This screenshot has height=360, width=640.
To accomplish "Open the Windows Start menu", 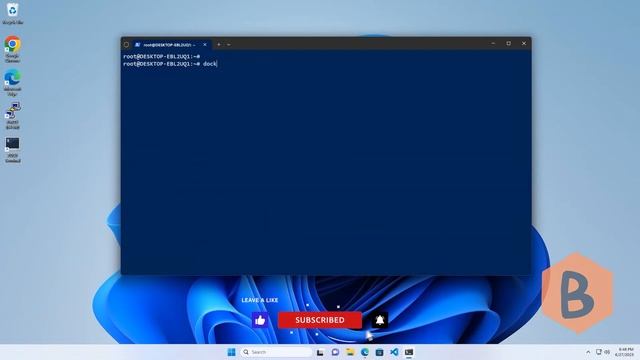I will [231, 352].
